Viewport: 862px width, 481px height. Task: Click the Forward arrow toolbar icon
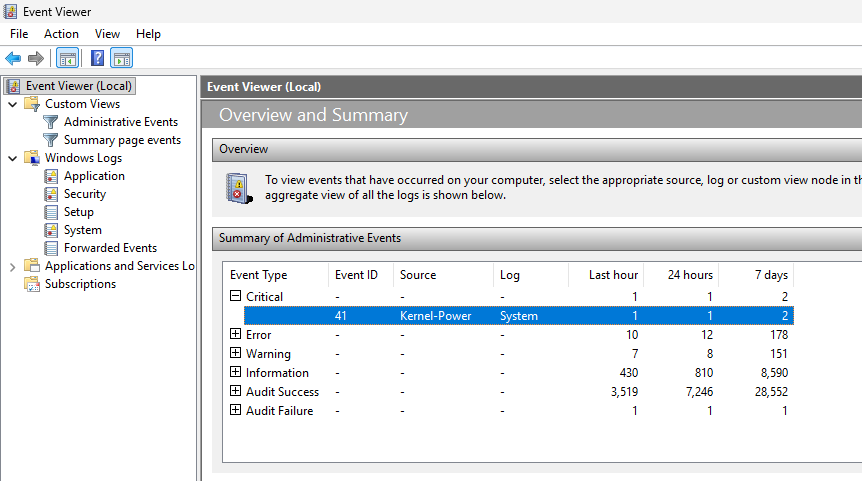(36, 58)
